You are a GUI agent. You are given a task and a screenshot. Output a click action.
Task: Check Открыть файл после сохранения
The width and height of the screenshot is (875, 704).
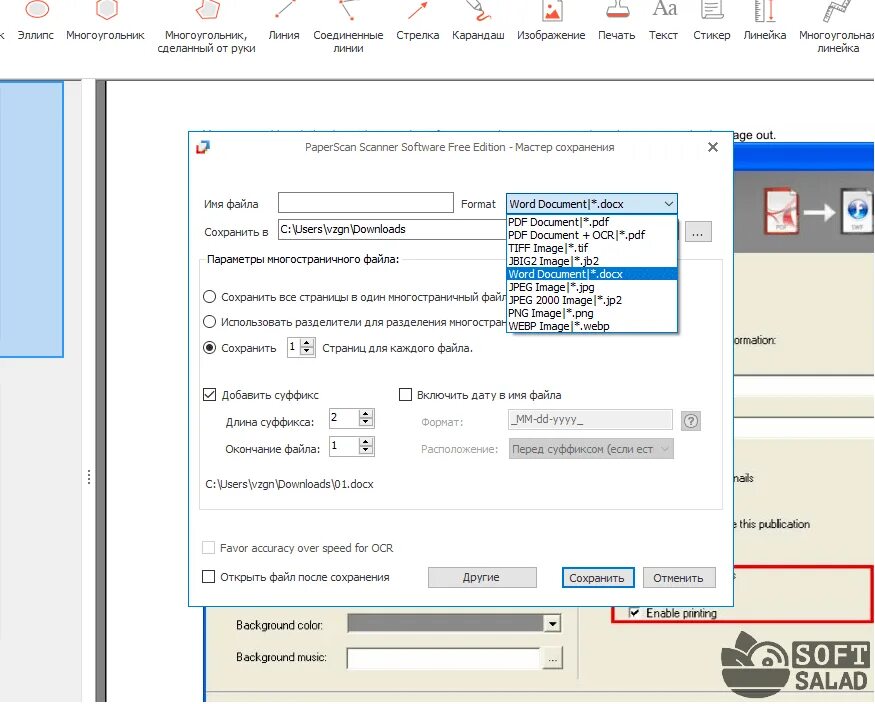208,576
